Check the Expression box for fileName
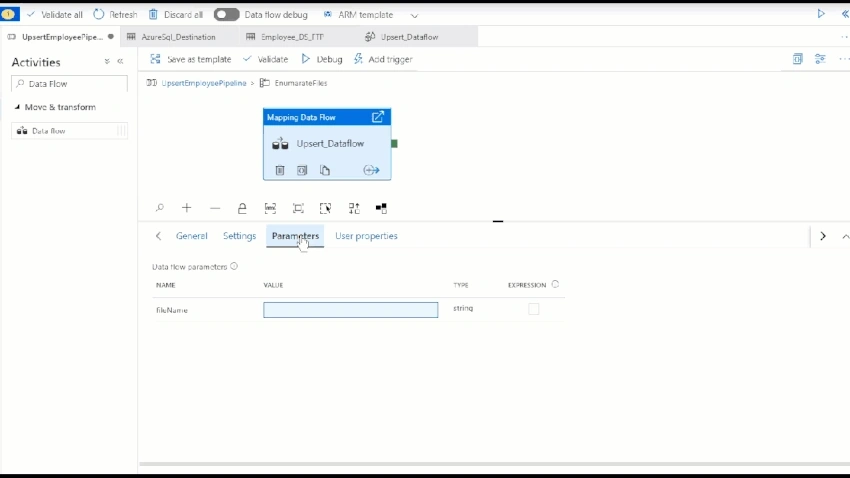This screenshot has width=850, height=478. [x=533, y=309]
